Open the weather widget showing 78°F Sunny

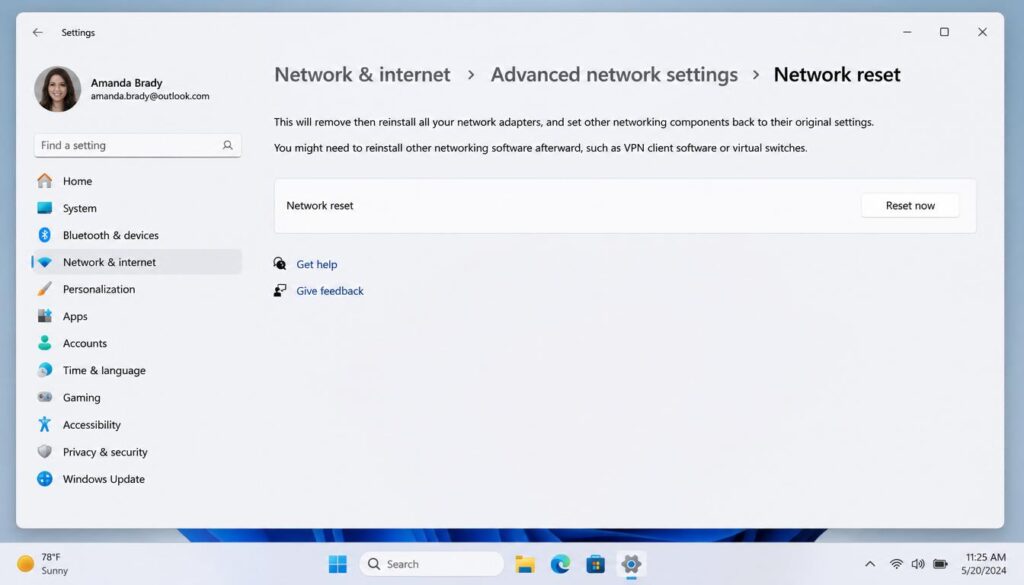pyautogui.click(x=43, y=563)
